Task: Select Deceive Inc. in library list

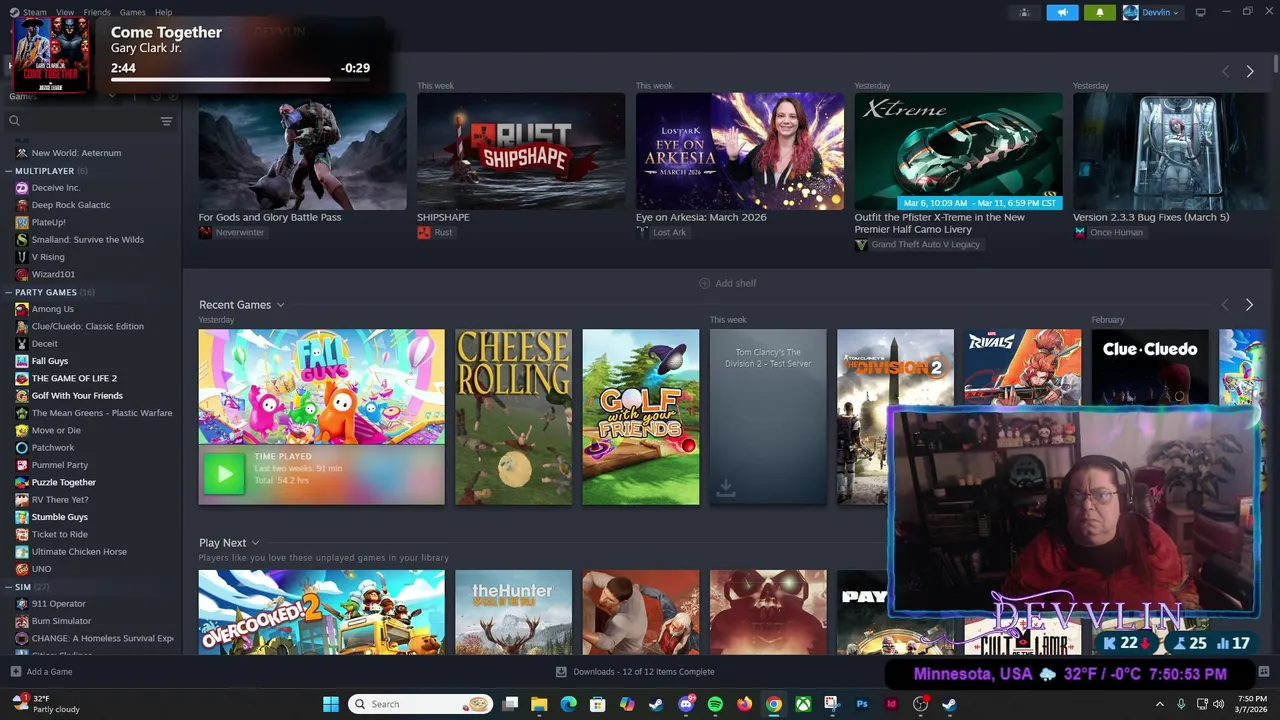Action: [55, 188]
